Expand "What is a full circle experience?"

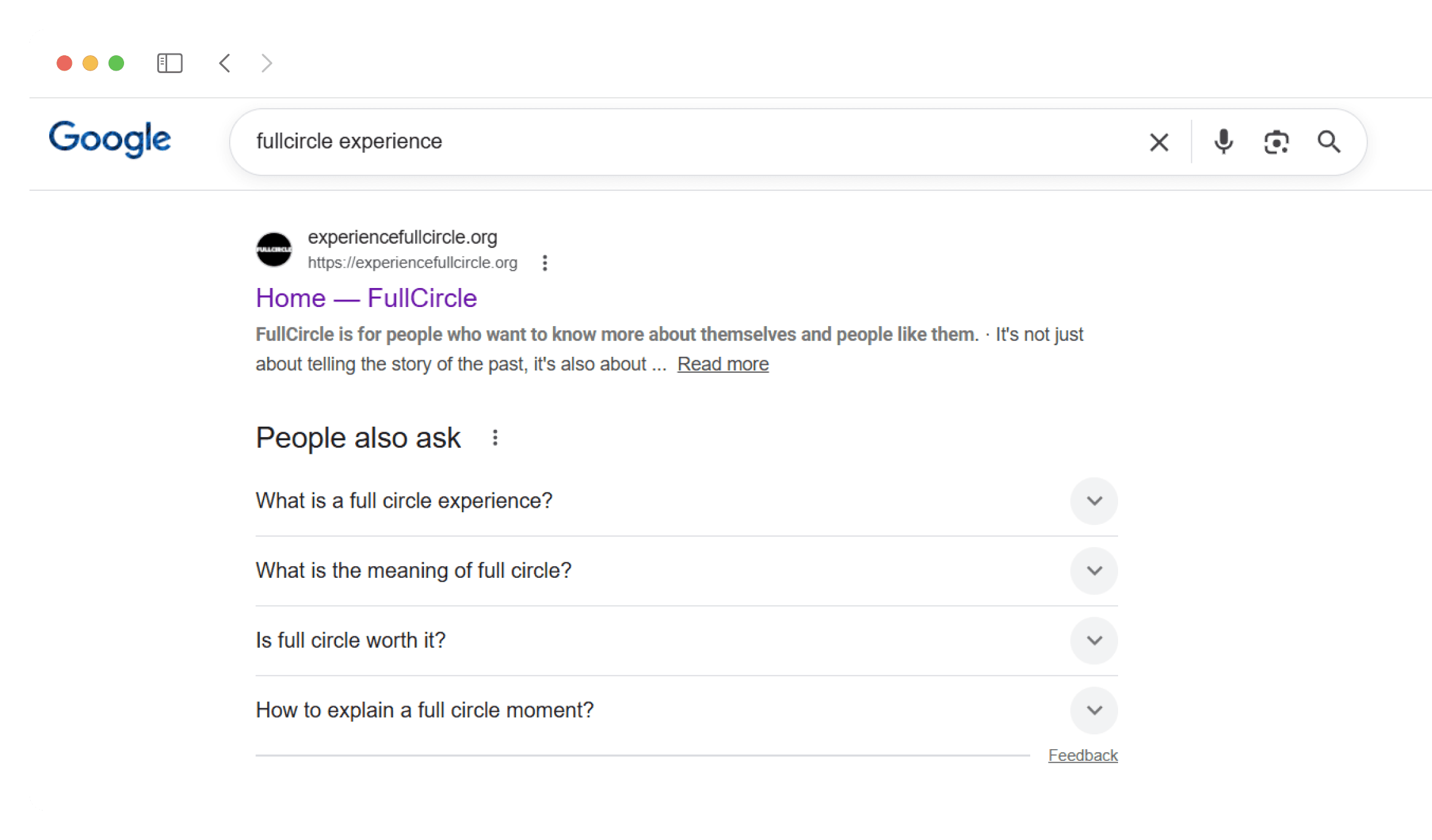coord(1094,501)
